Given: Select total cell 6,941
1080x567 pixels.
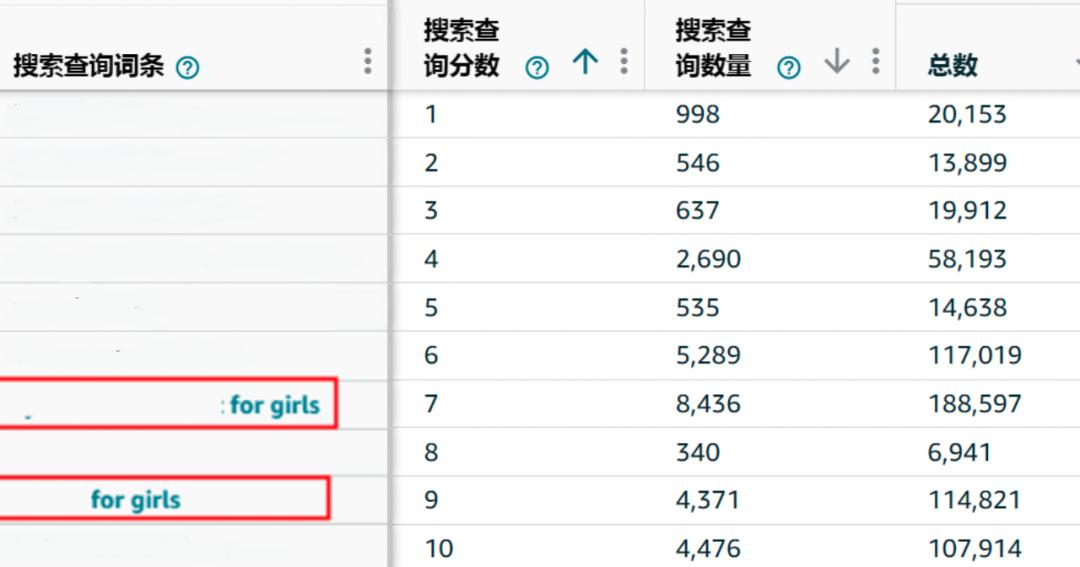Looking at the screenshot, I should coord(959,453).
